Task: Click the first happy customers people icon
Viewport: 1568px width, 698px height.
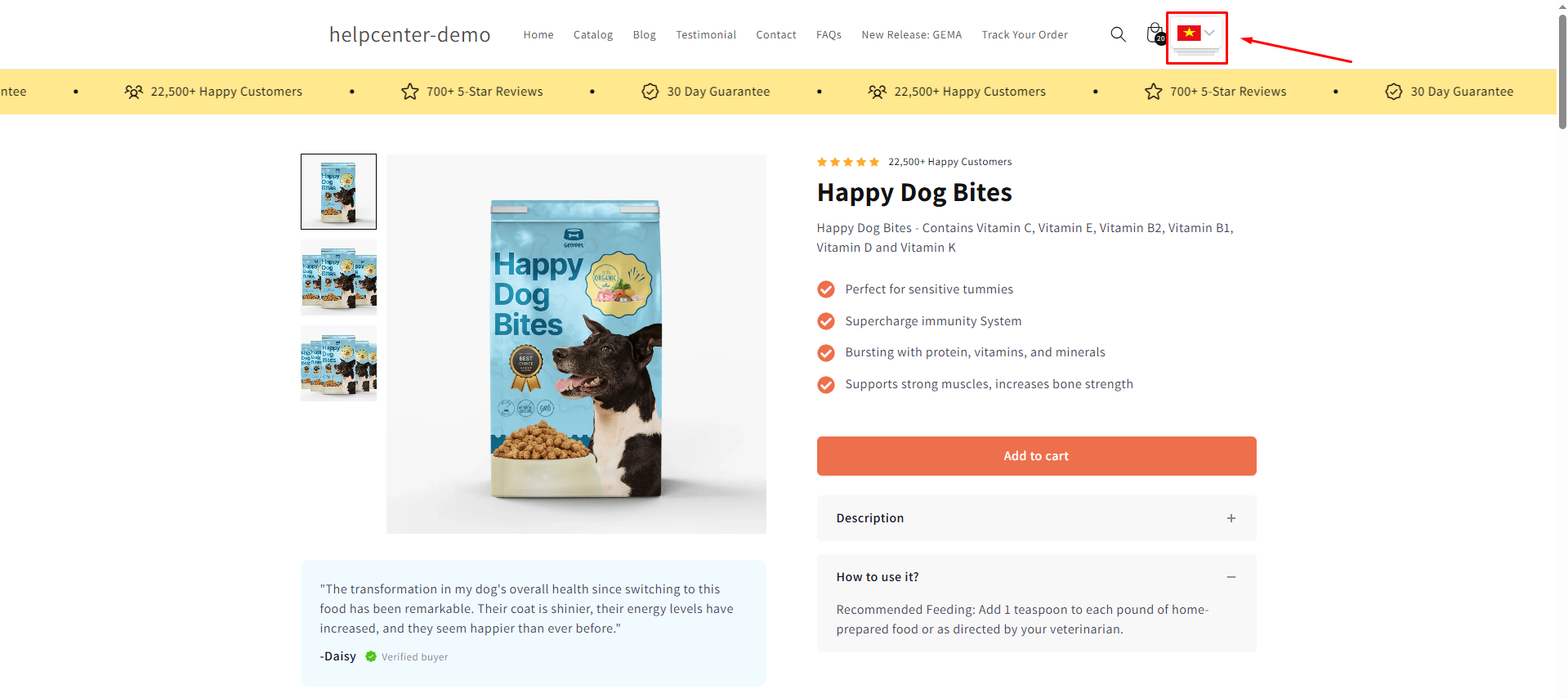Action: click(133, 92)
